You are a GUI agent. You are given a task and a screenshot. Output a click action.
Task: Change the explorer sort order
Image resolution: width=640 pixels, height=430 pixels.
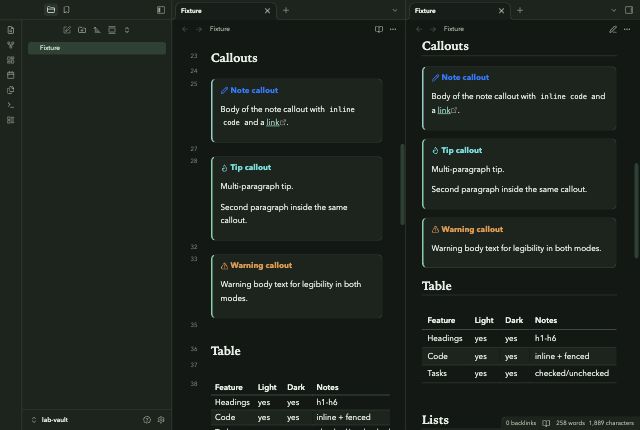pos(97,30)
